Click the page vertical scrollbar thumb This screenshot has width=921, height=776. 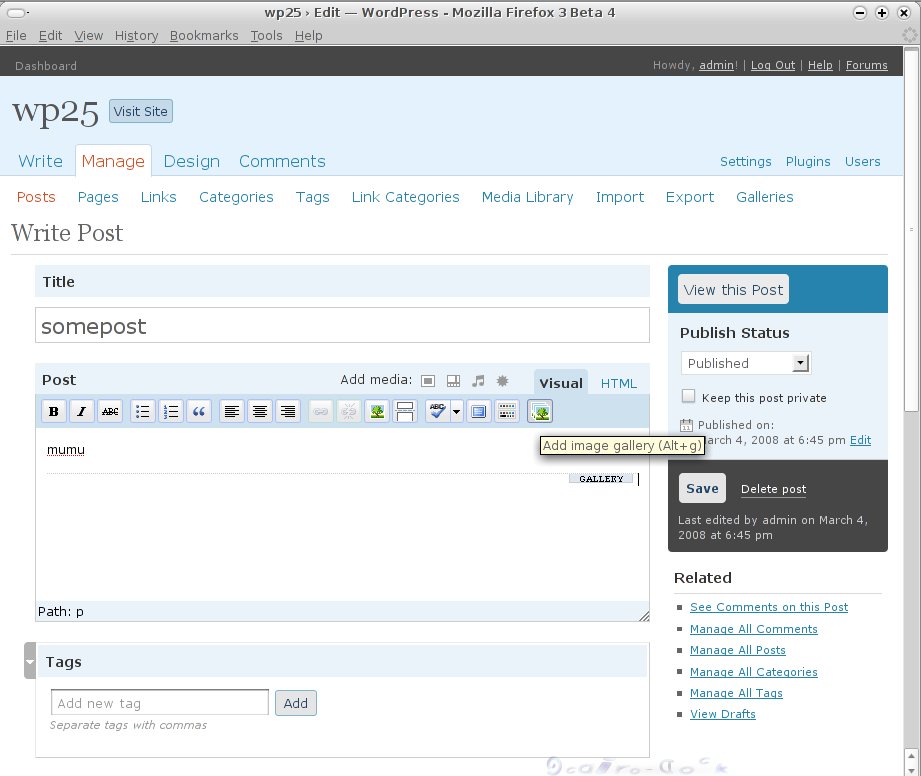point(911,229)
